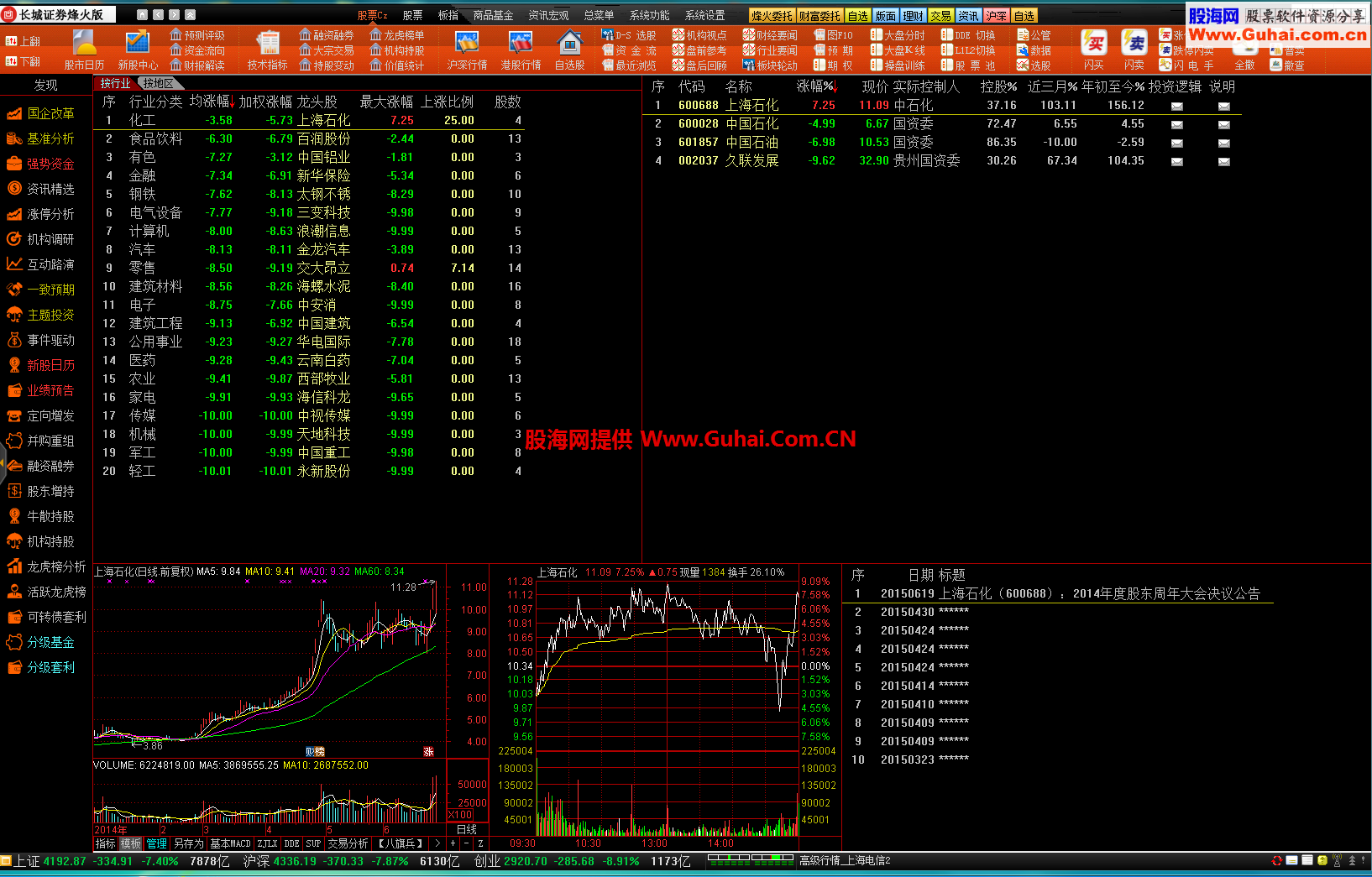Click 融资融券 toolbar item

327,35
